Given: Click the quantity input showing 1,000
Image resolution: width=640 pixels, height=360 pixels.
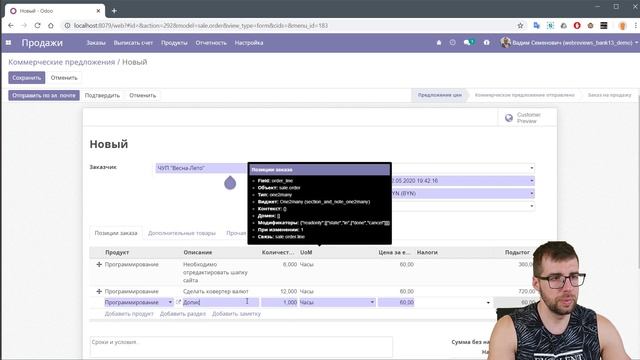Looking at the screenshot, I should (x=279, y=302).
